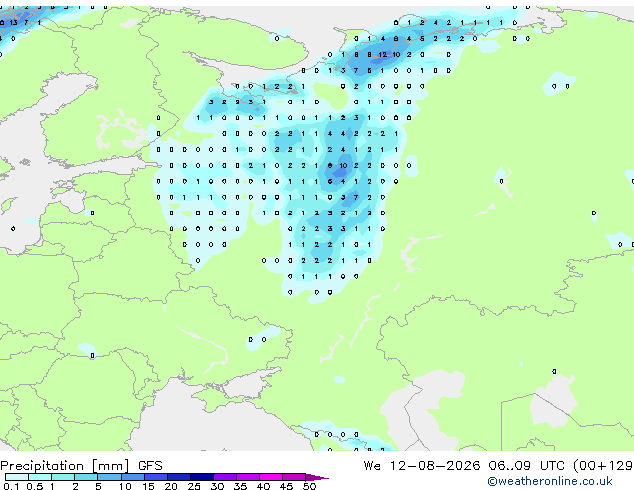Click the 45–50 mm legend swatch
This screenshot has height=490, width=634.
click(294, 477)
